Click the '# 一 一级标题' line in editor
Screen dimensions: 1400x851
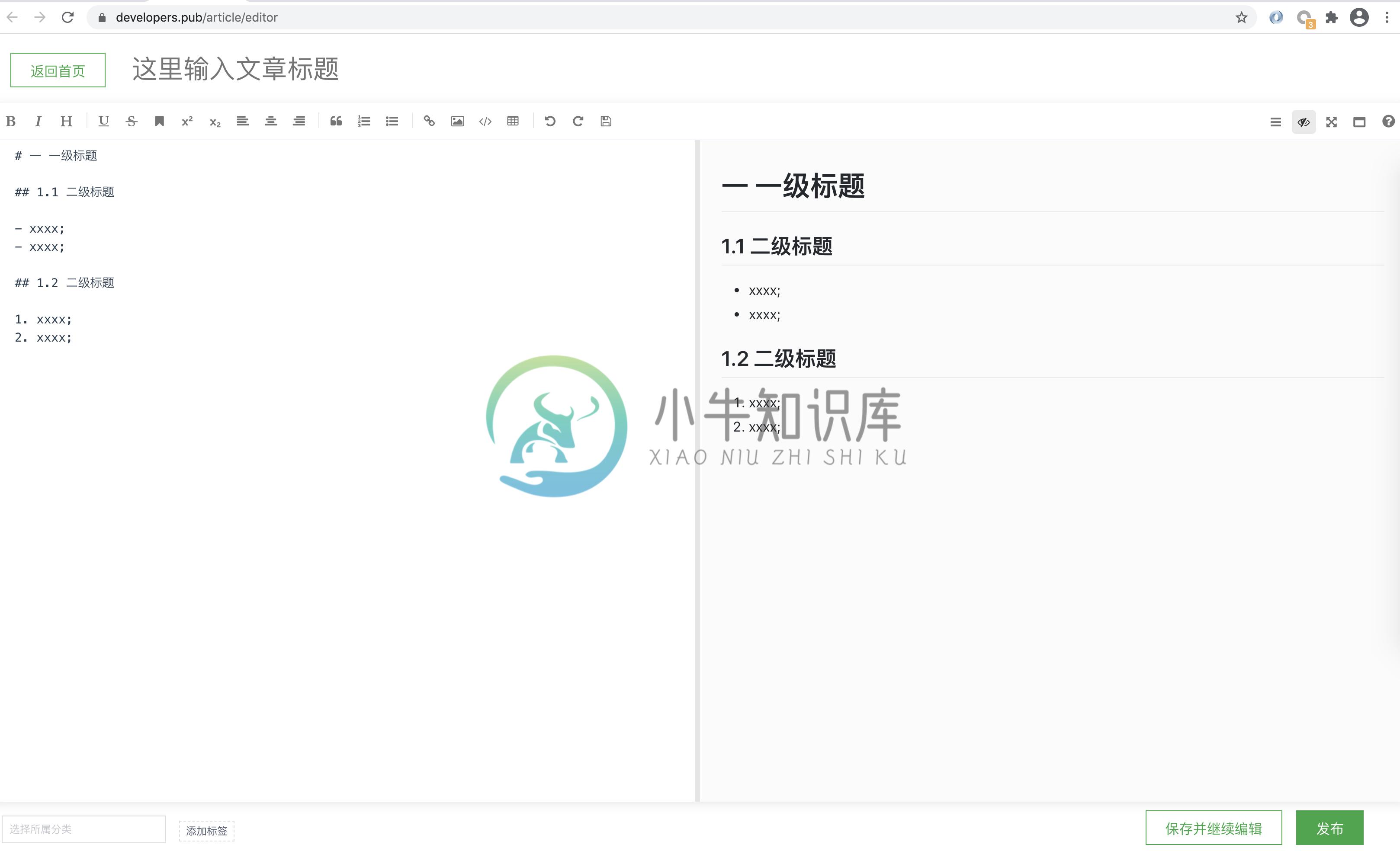click(56, 156)
